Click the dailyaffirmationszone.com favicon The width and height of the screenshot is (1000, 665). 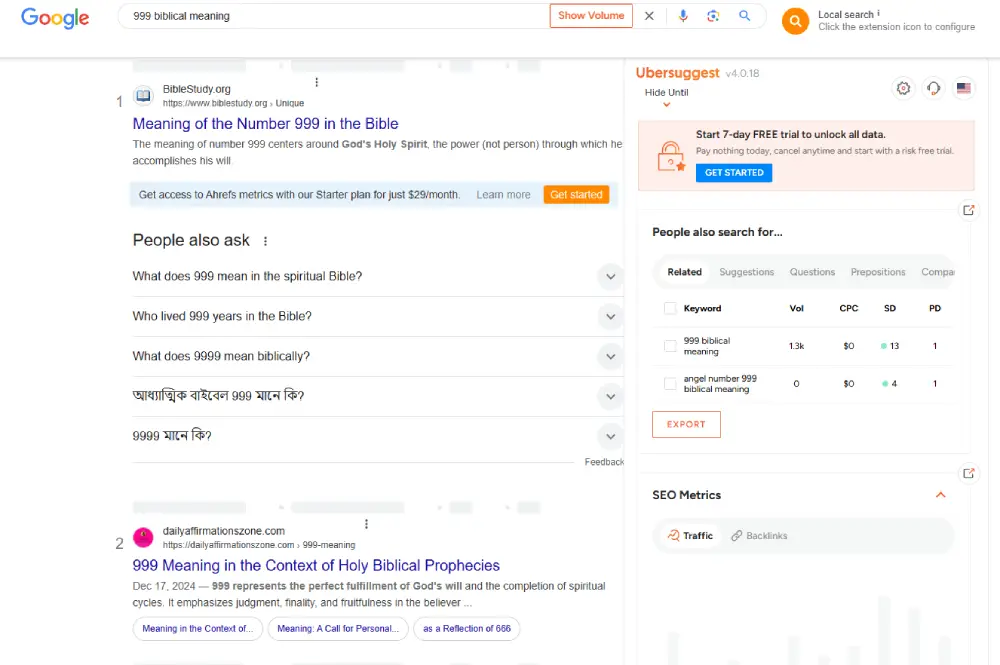pos(143,537)
